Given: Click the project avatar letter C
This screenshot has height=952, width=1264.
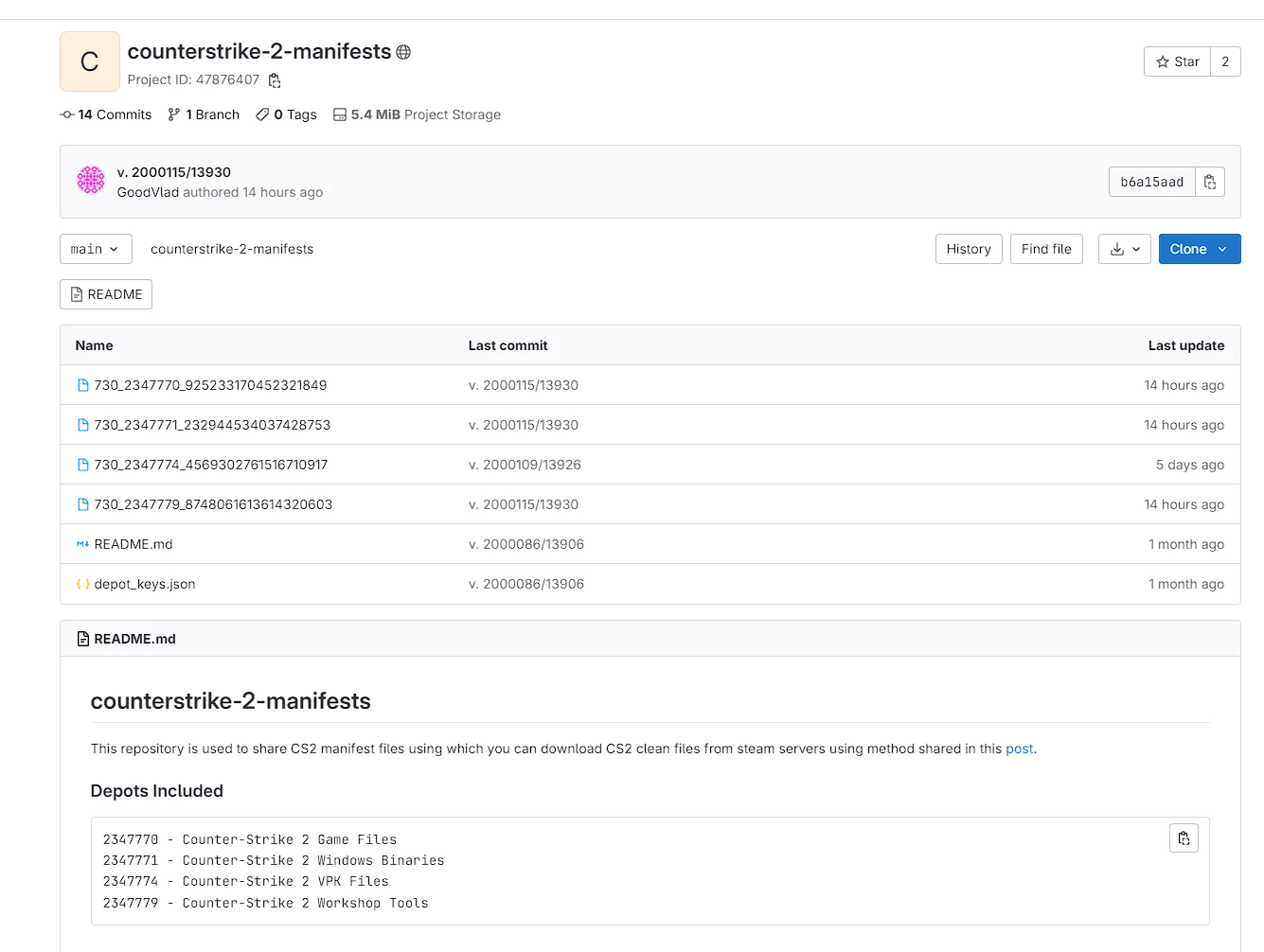Looking at the screenshot, I should click(90, 62).
